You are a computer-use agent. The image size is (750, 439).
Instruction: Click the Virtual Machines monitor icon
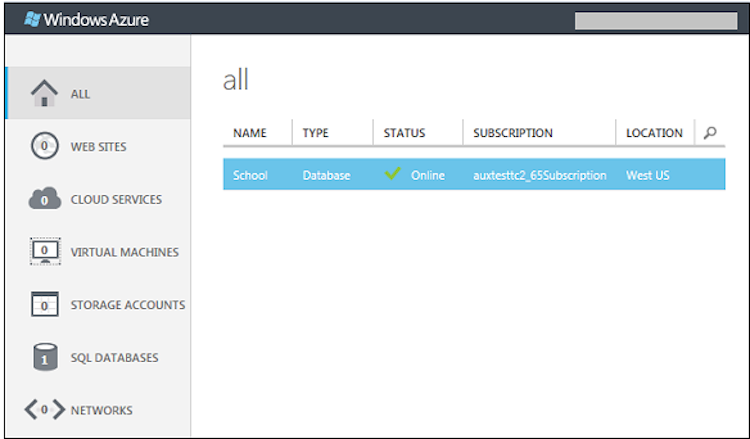pos(45,251)
